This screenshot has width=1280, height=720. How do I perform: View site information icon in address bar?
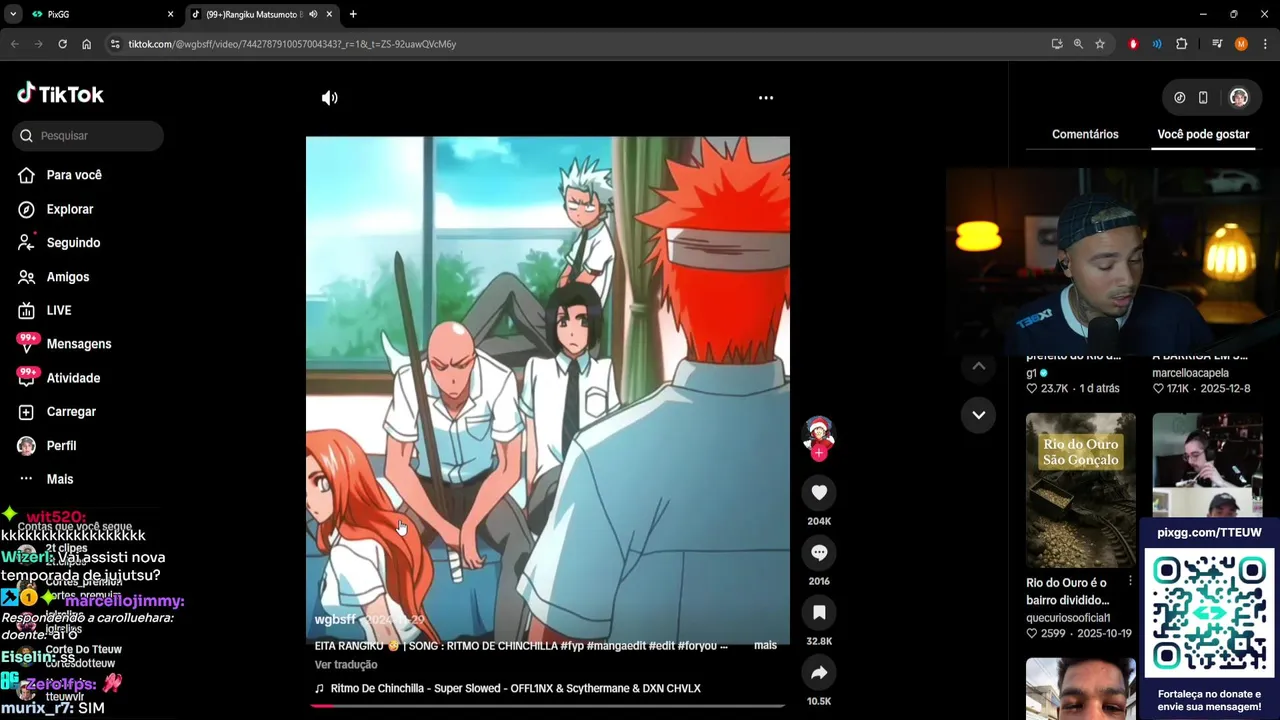pos(115,44)
